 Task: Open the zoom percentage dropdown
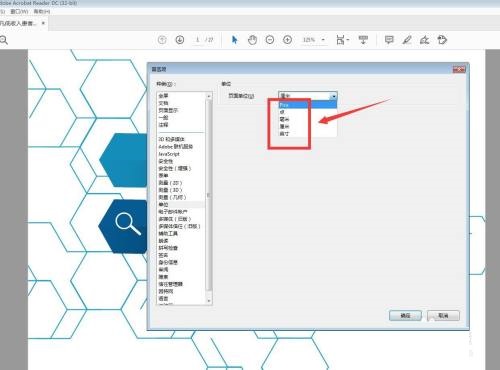pos(323,40)
